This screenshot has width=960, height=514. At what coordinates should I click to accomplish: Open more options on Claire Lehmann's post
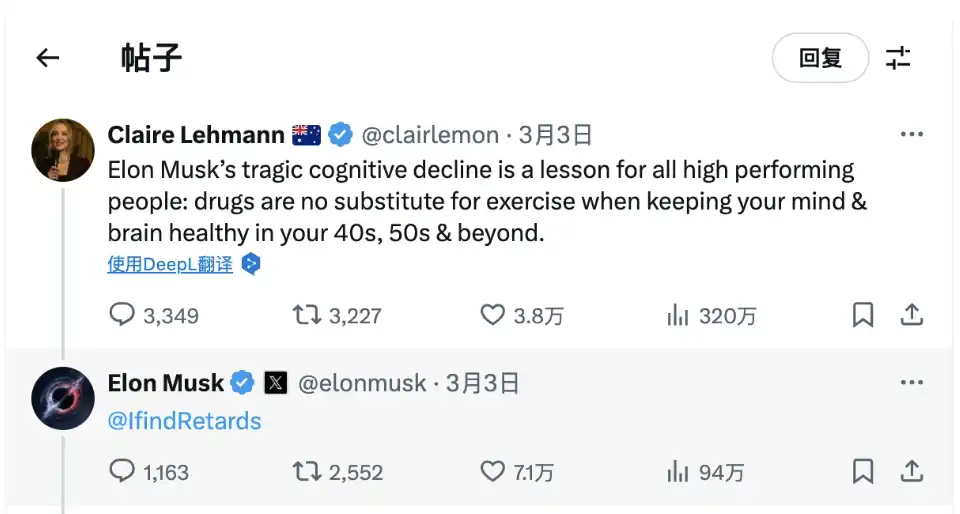911,134
